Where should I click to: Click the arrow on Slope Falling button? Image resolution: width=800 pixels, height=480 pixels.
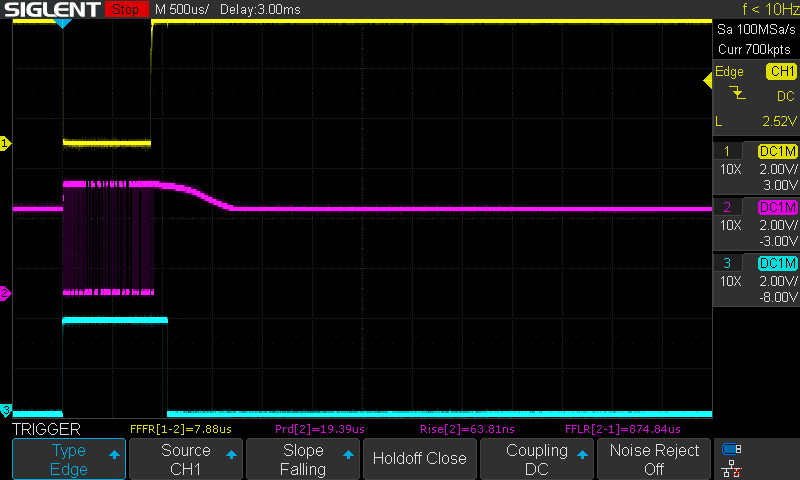pyautogui.click(x=348, y=454)
